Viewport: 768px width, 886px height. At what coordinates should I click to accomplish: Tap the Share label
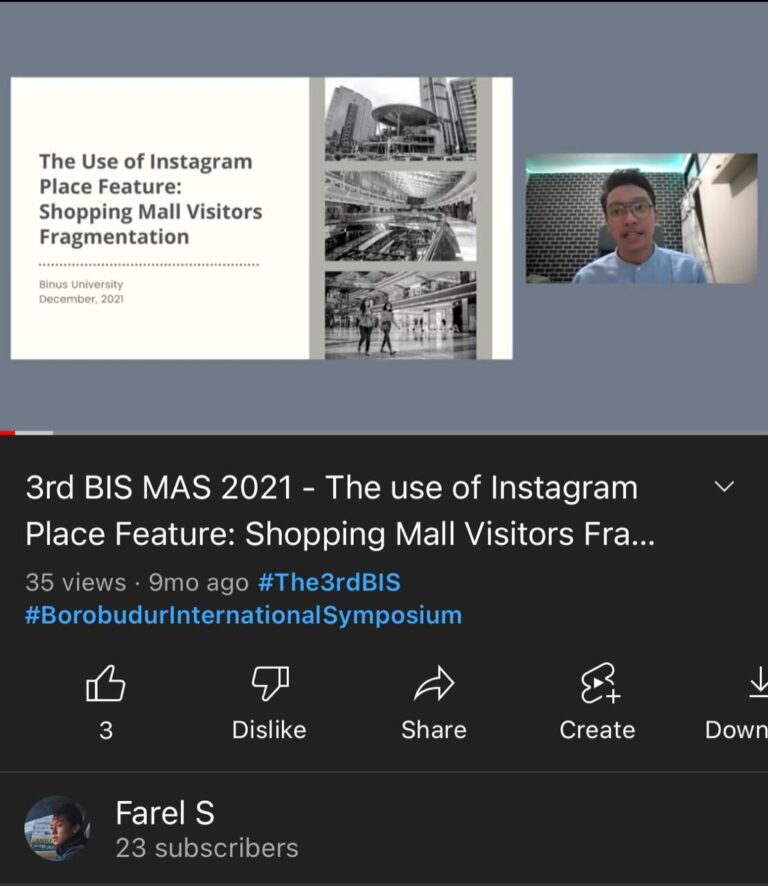(x=434, y=730)
